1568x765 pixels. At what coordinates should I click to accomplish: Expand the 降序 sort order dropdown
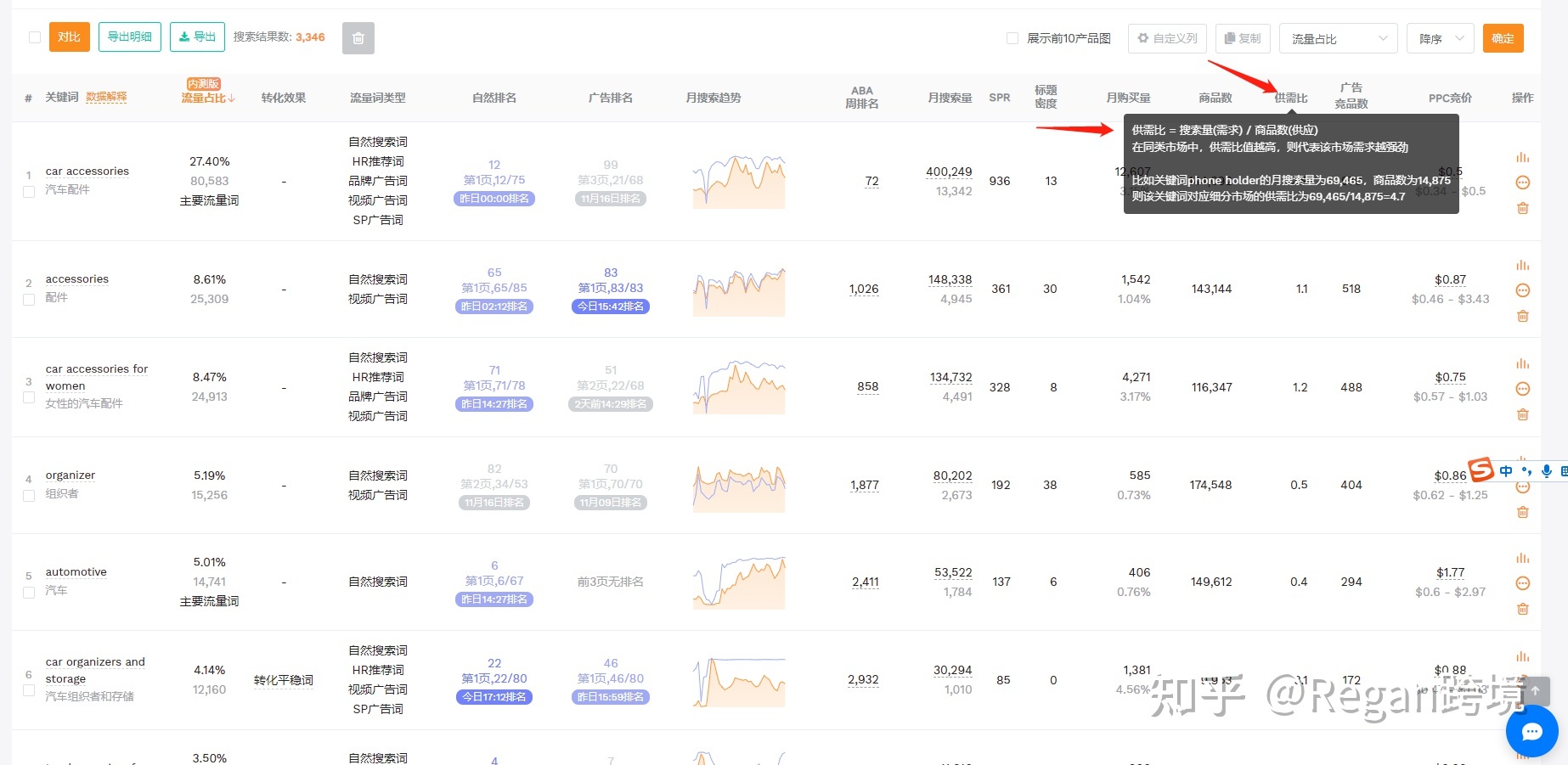point(1440,38)
